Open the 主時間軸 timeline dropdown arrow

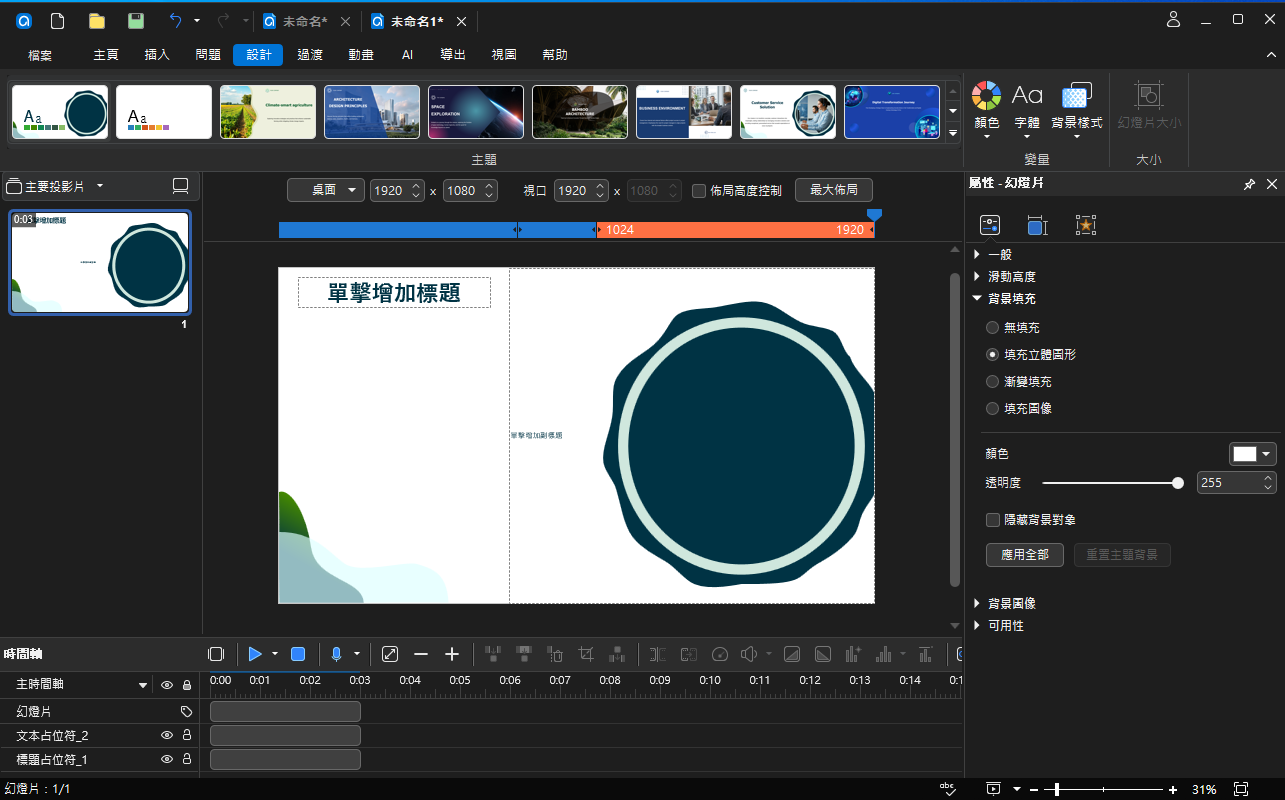tap(143, 685)
